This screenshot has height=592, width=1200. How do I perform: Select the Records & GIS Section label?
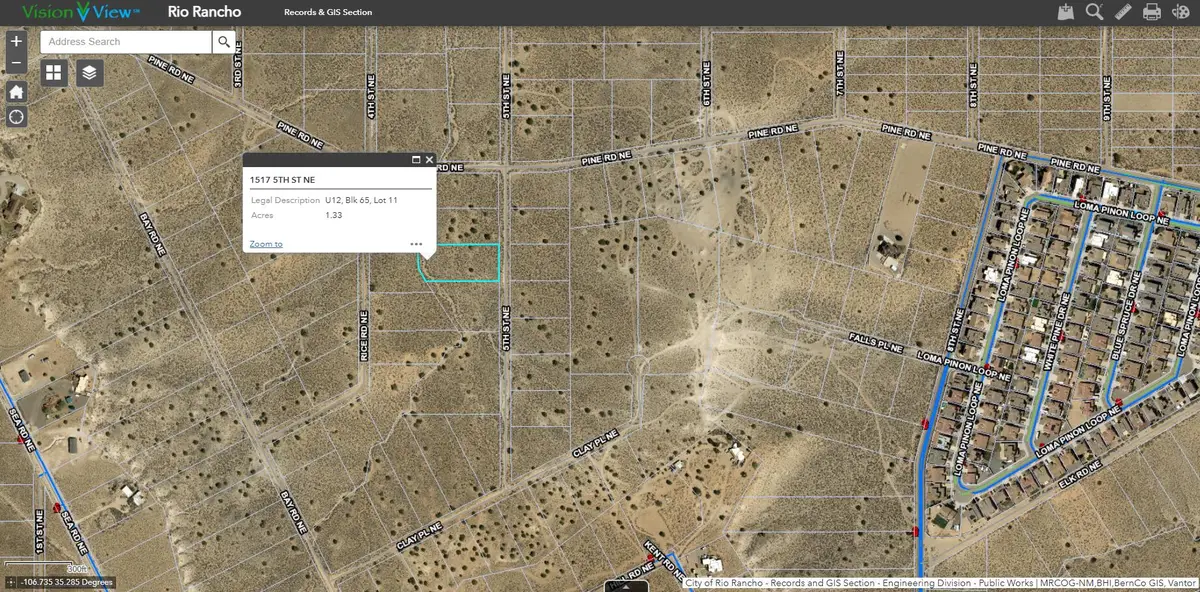click(x=327, y=12)
